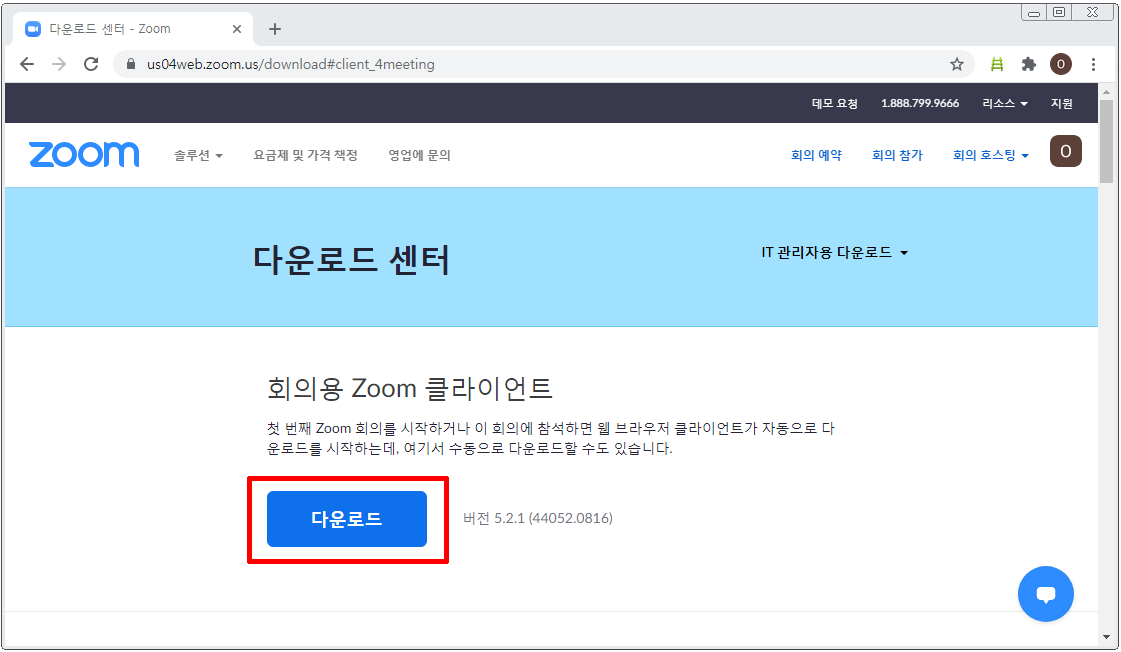The image size is (1121, 652).
Task: Open the Chrome profile avatar in the toolbar
Action: click(x=1061, y=64)
